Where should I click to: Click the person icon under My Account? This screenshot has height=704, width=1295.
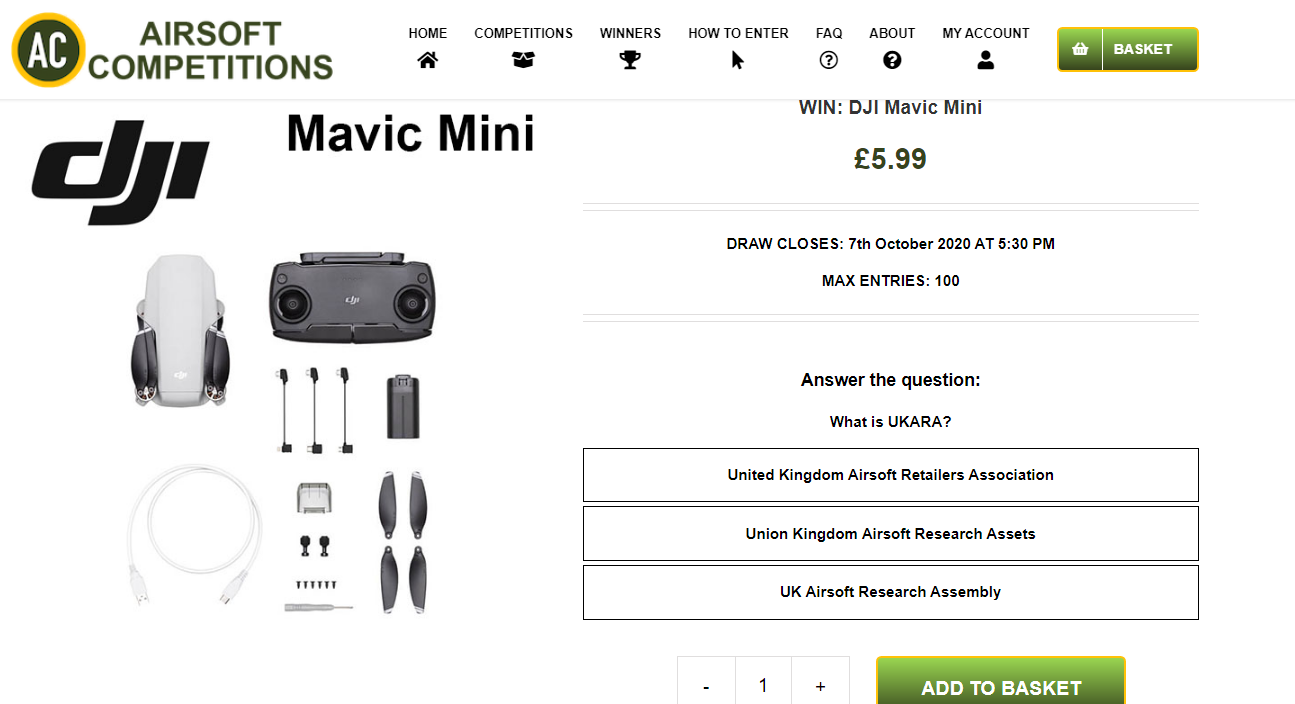[985, 60]
